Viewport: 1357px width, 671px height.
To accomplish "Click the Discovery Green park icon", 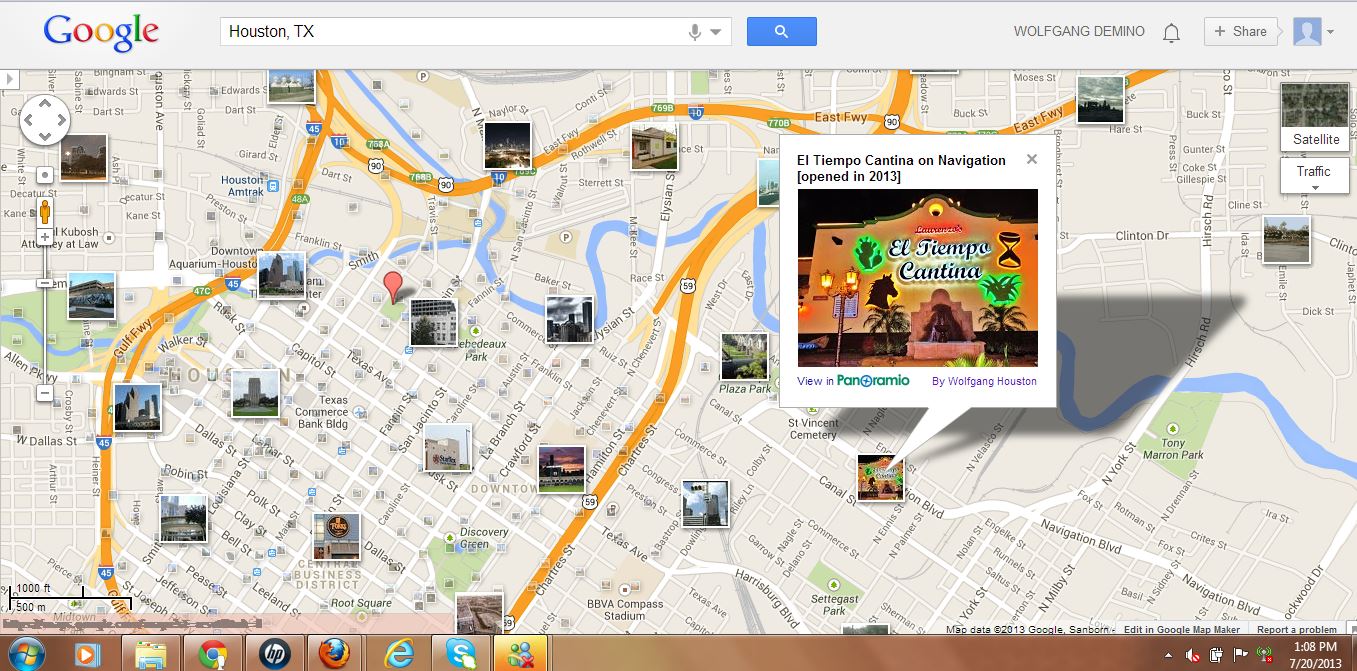I will click(x=451, y=538).
